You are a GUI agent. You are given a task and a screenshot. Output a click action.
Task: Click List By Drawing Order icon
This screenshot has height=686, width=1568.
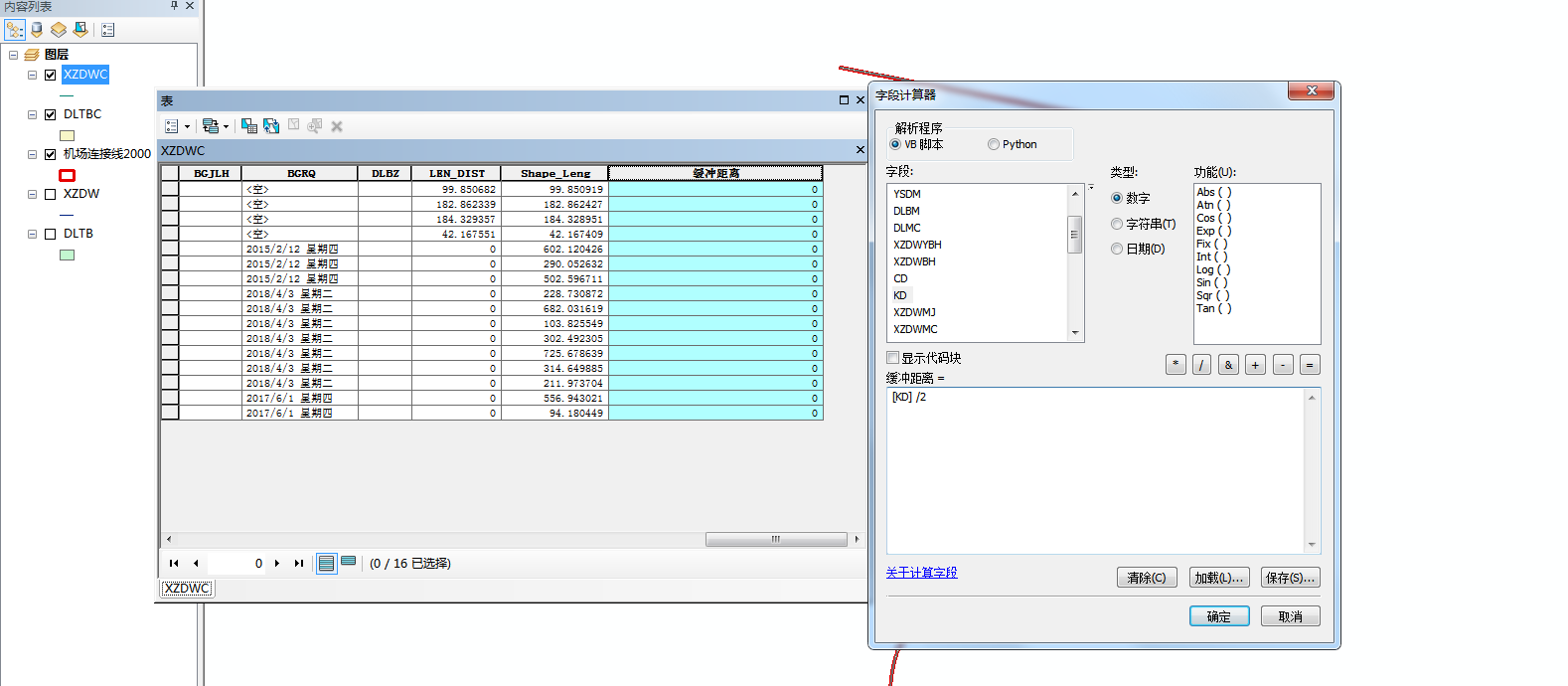click(x=15, y=30)
